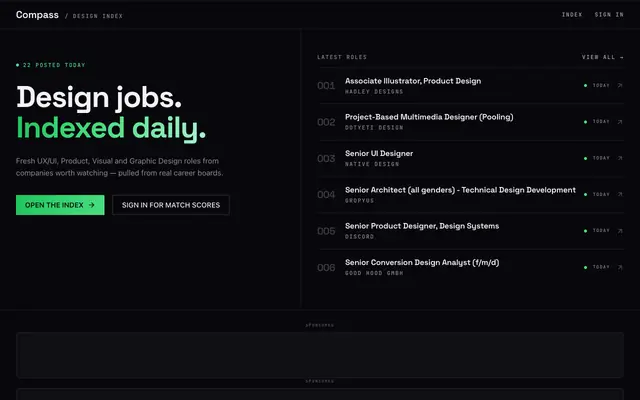The height and width of the screenshot is (400, 640).
Task: Click the HADLEY DESIGNS company name
Action: pos(374,92)
